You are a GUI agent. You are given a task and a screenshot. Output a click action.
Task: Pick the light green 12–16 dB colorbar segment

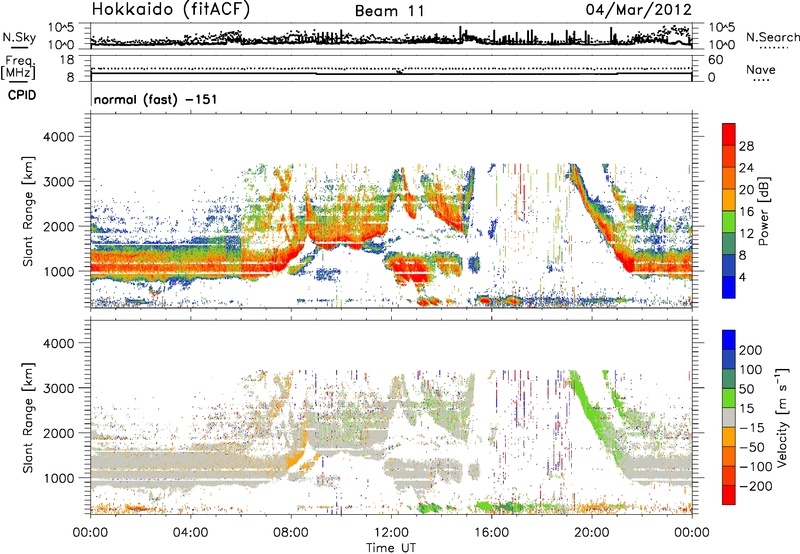(729, 222)
